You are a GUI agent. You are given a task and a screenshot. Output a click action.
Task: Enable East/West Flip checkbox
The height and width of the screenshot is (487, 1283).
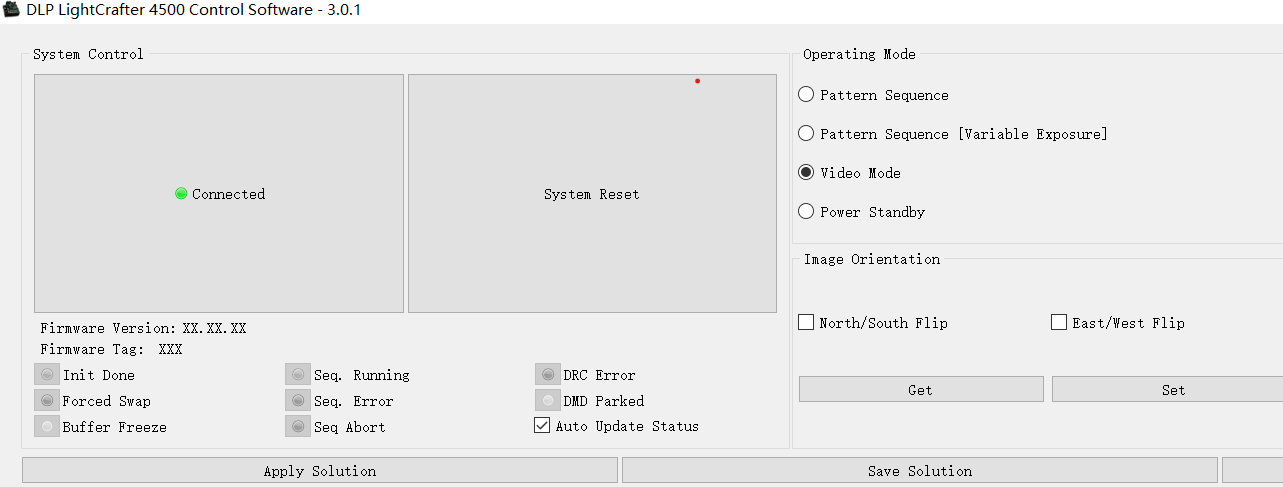pyautogui.click(x=1059, y=323)
